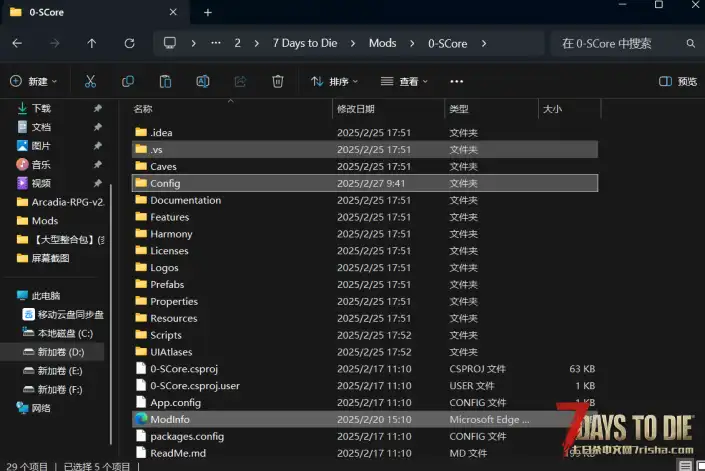
Task: Click the Forward navigation arrow
Action: 54,43
